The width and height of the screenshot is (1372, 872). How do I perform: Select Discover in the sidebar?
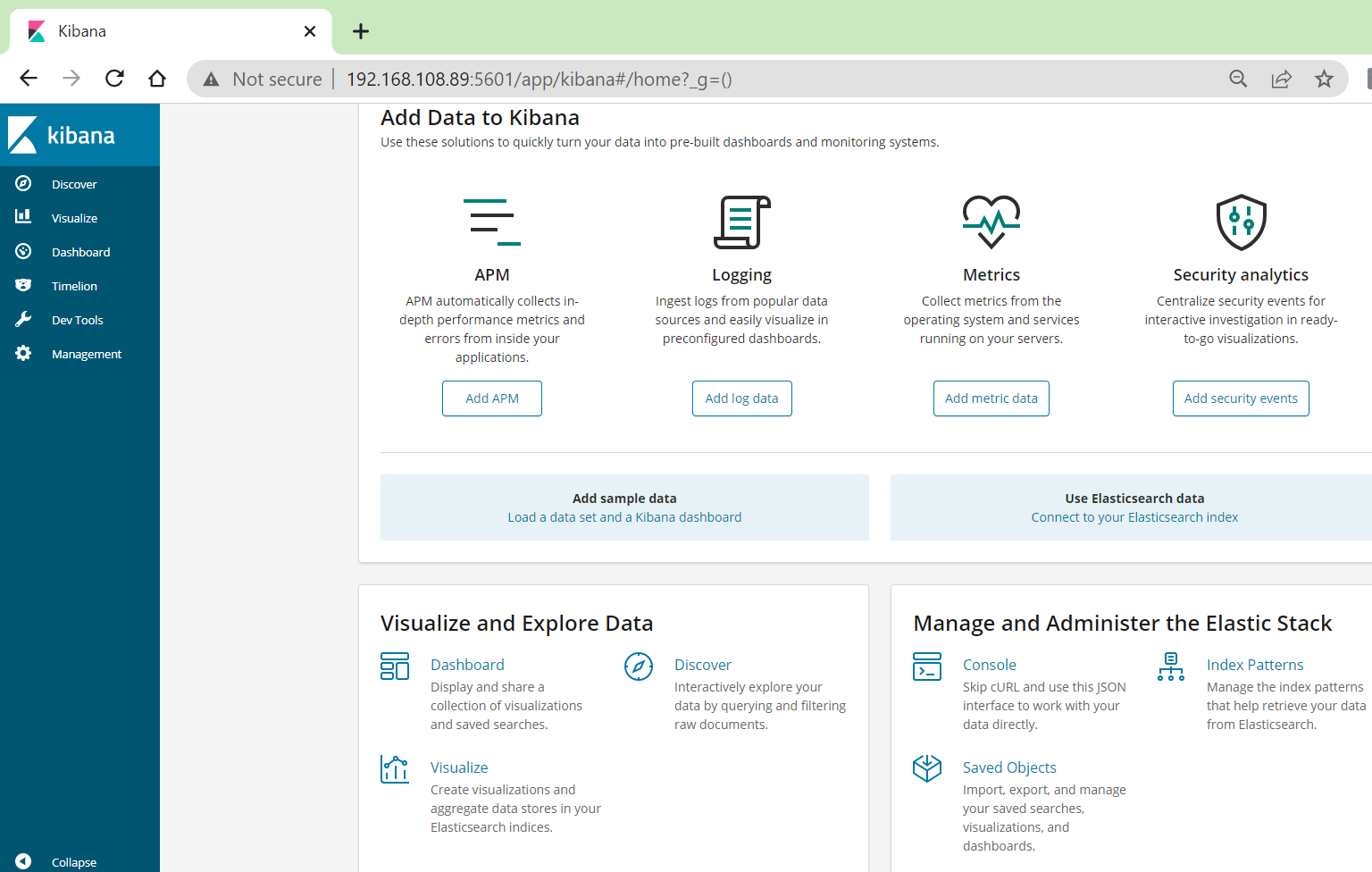[73, 183]
